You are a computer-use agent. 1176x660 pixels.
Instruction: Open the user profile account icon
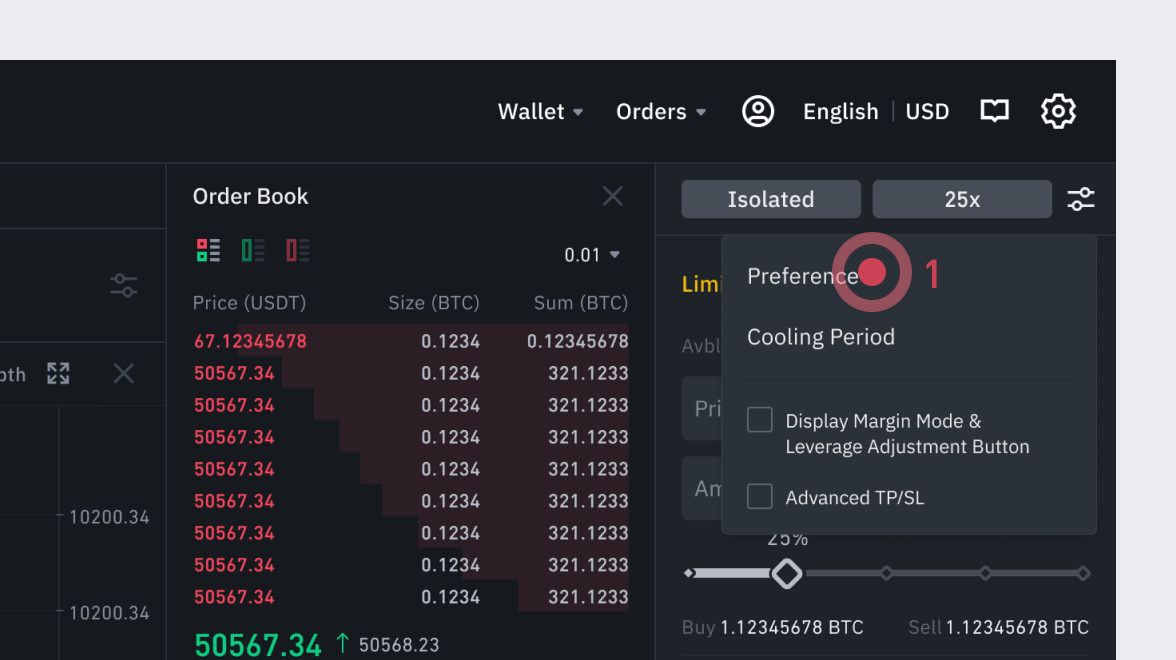point(758,111)
